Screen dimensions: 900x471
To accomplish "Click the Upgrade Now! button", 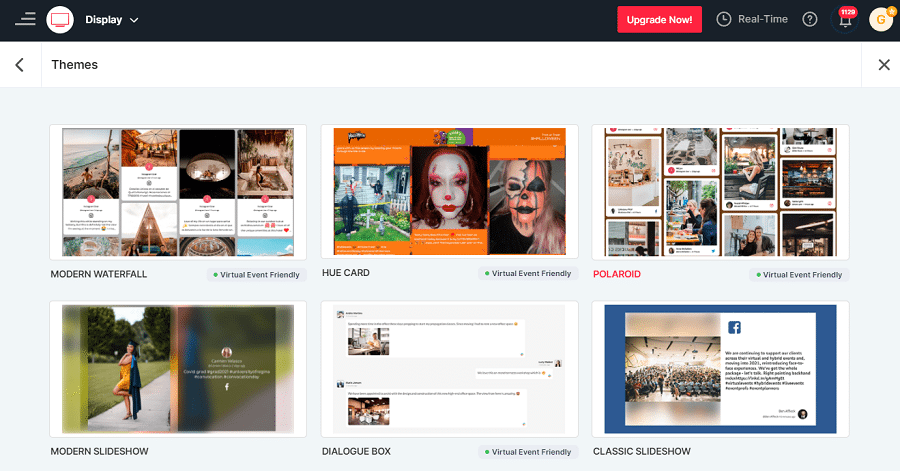I will pos(659,19).
